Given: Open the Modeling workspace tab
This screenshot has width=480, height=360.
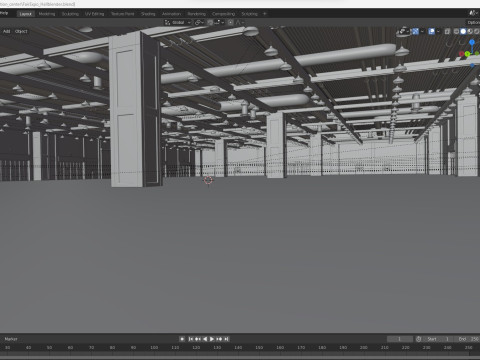Looking at the screenshot, I should (47, 14).
